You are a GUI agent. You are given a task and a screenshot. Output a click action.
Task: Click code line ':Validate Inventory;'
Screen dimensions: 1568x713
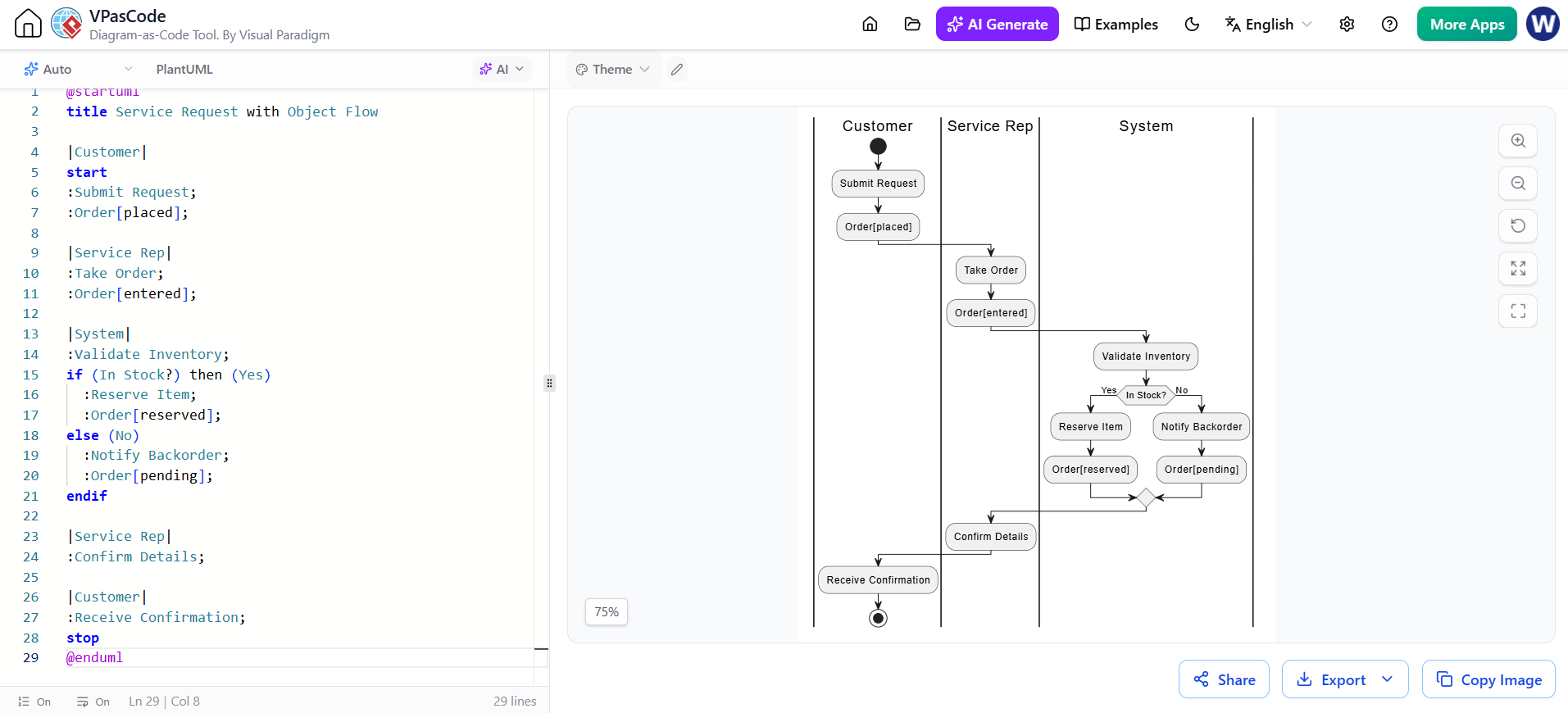pos(148,354)
